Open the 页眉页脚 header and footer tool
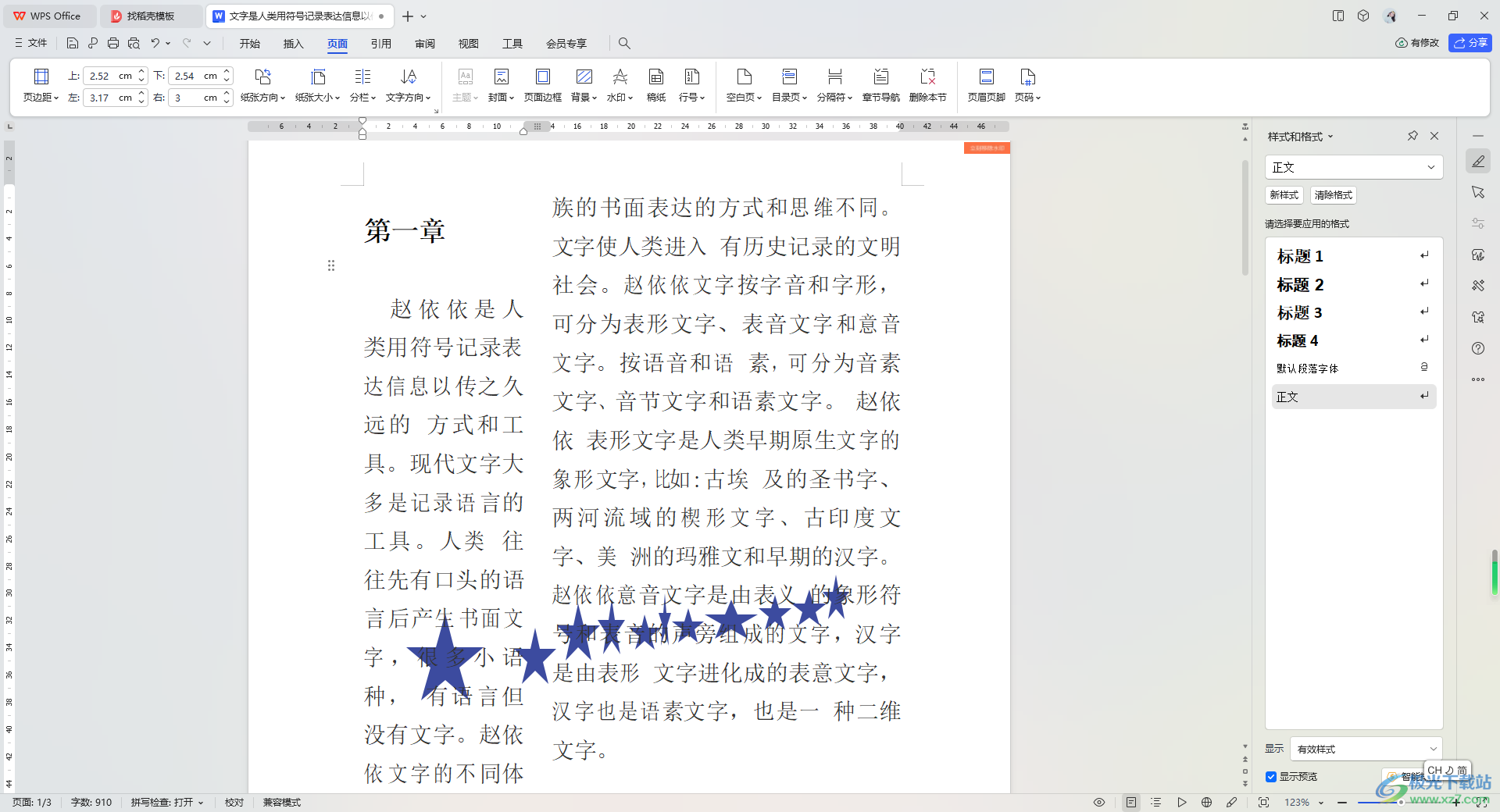This screenshot has width=1500, height=812. pos(986,85)
